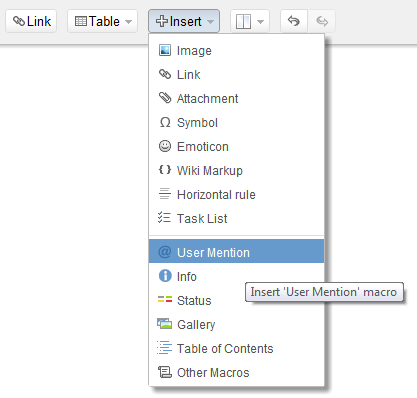Click the Gallery pictures icon
The width and height of the screenshot is (417, 398).
click(x=165, y=324)
